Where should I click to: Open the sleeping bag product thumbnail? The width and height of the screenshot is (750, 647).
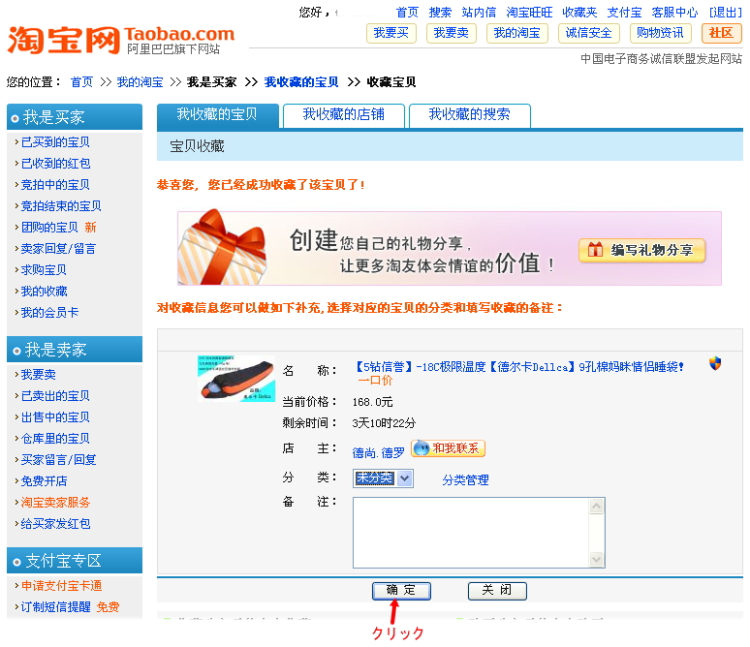click(236, 378)
